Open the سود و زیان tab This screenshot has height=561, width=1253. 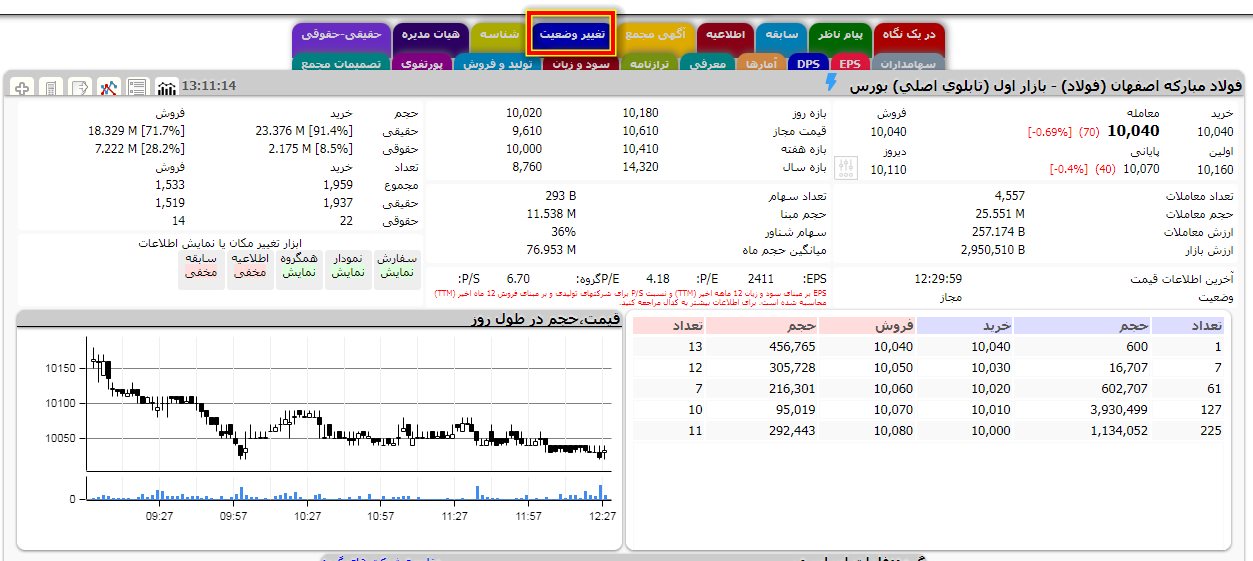[x=582, y=64]
